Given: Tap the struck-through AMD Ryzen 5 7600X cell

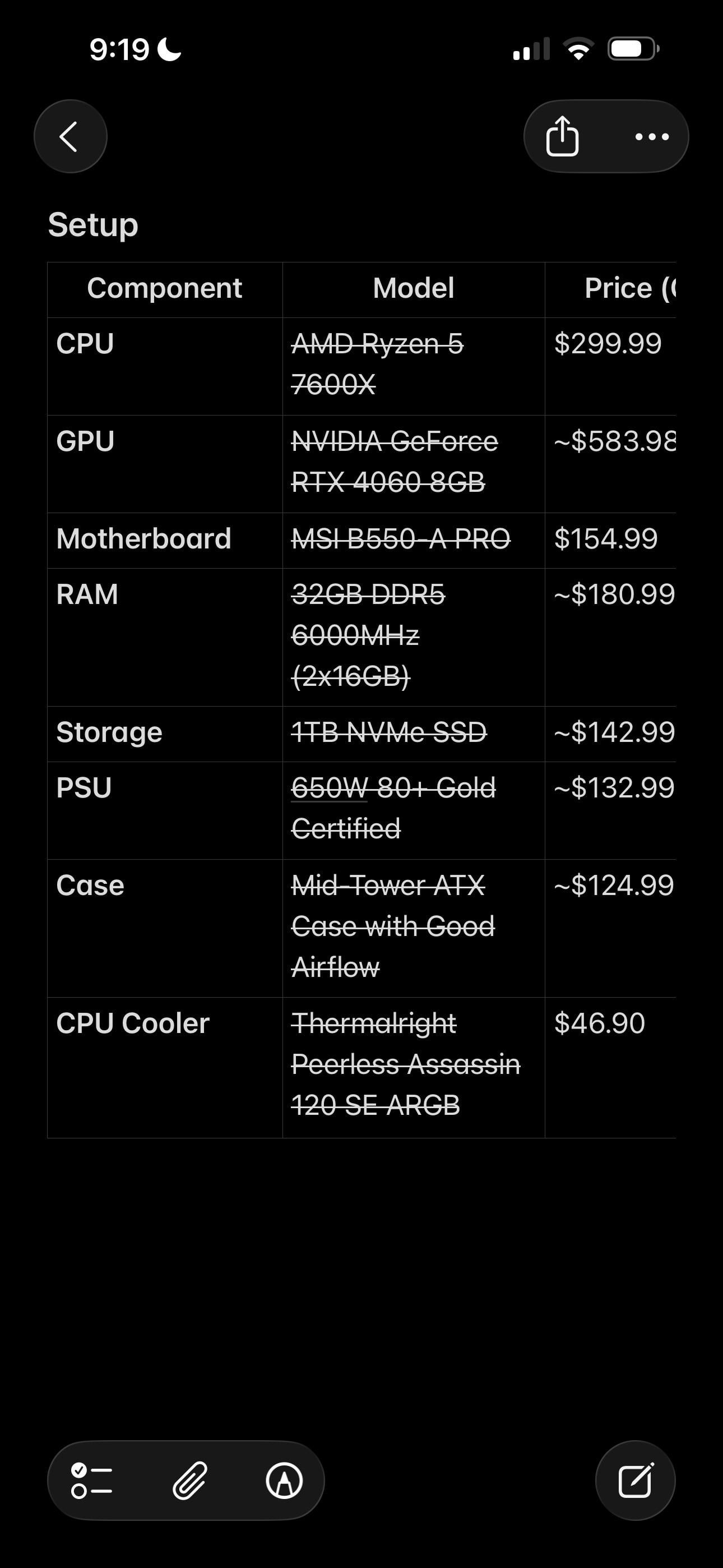Looking at the screenshot, I should point(377,364).
